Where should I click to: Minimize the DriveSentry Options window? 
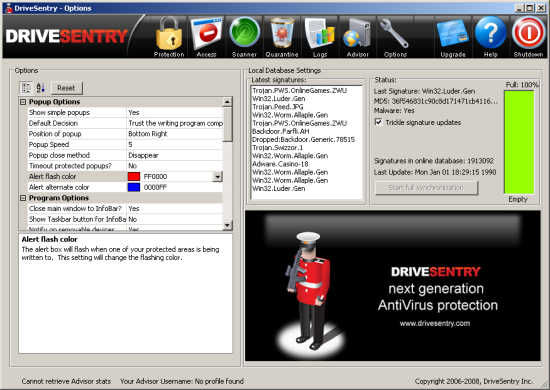coord(519,8)
